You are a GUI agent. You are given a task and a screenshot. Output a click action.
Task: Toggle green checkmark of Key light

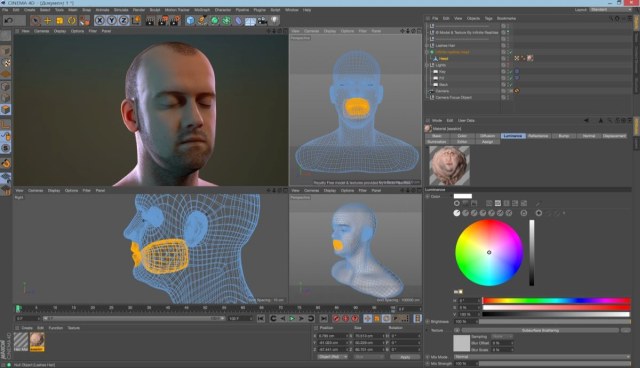click(x=509, y=71)
